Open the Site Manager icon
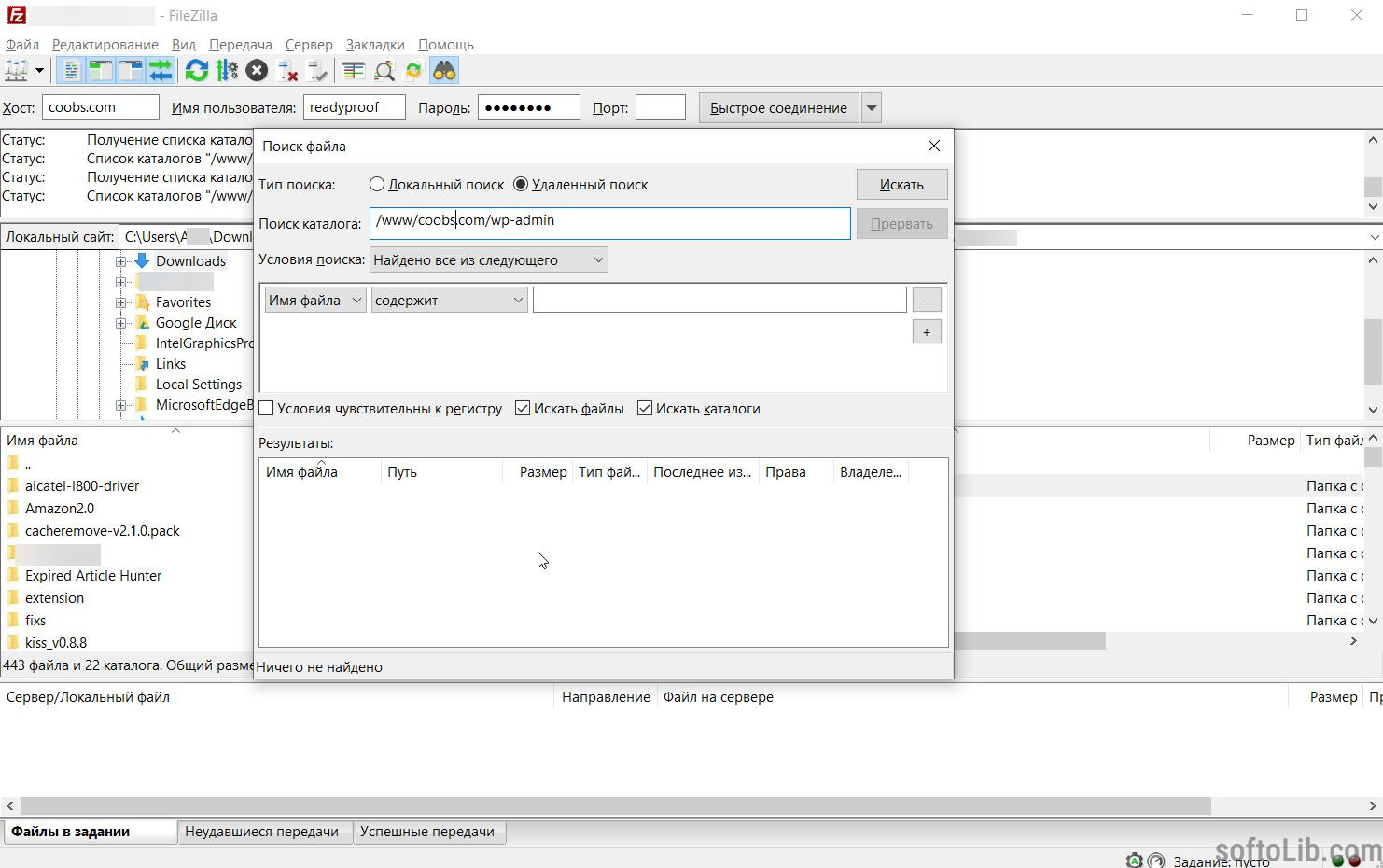This screenshot has height=868, width=1383. click(x=16, y=71)
